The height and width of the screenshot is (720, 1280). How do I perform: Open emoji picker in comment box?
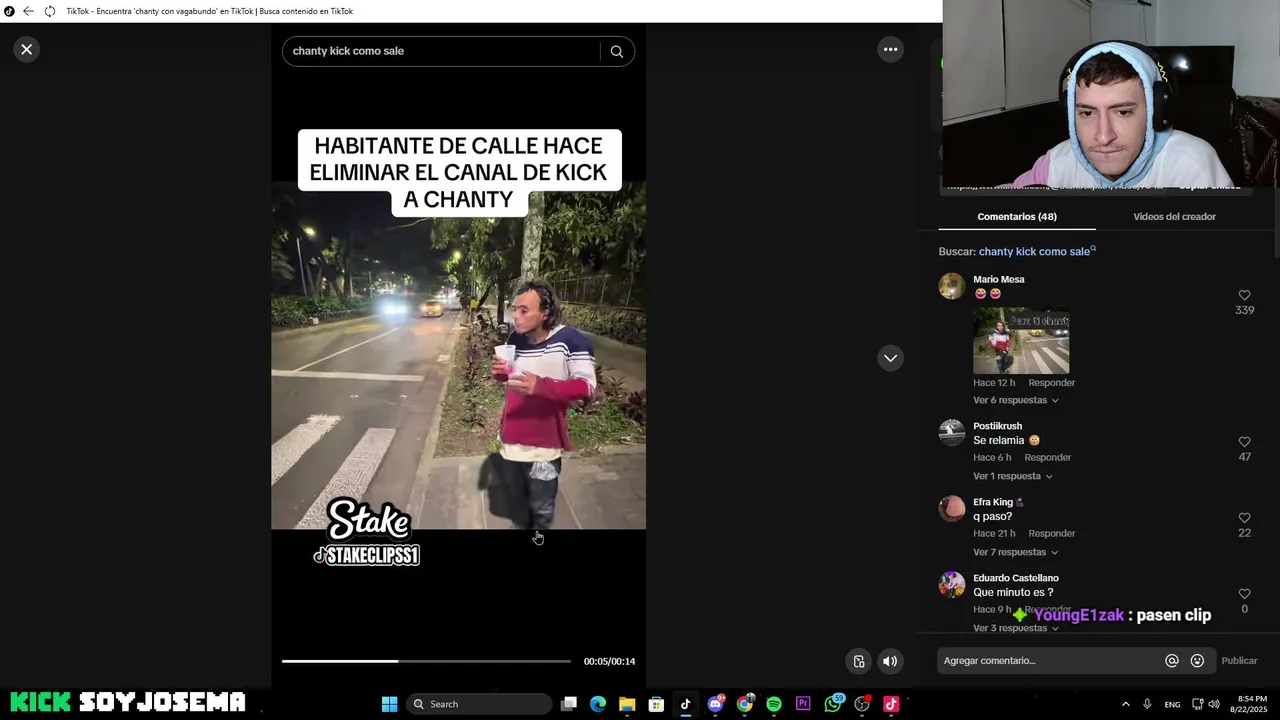pyautogui.click(x=1197, y=661)
